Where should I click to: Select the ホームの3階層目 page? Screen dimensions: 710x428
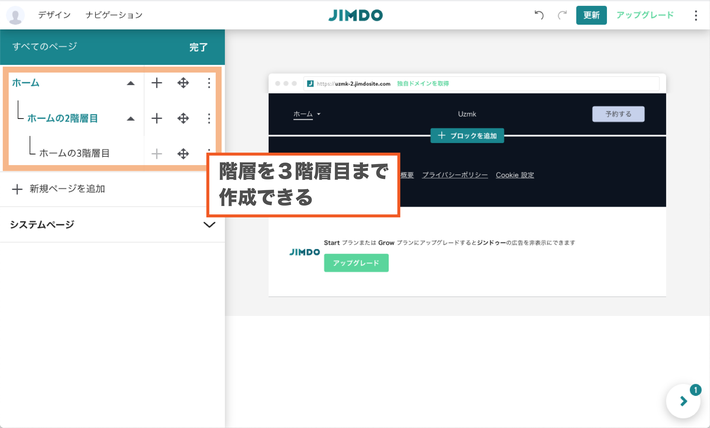[74, 154]
